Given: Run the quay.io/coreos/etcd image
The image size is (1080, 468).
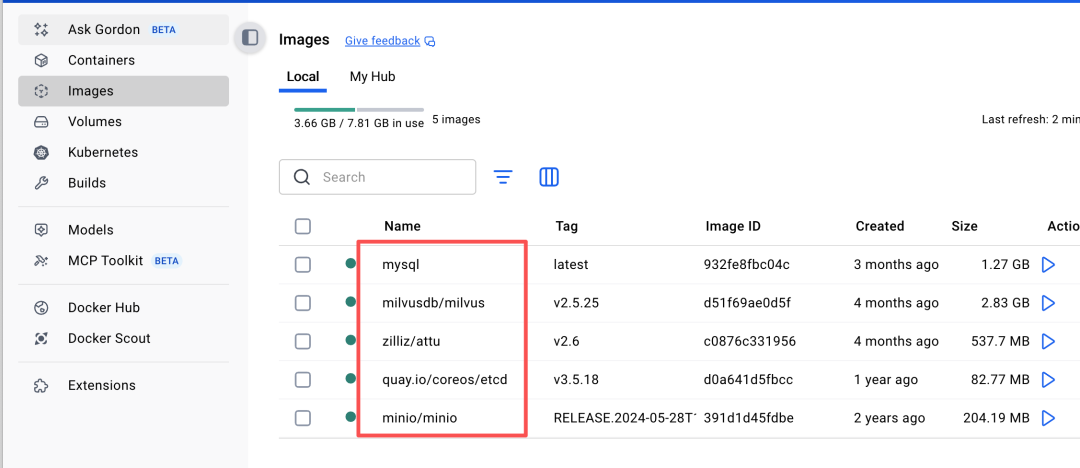Looking at the screenshot, I should click(x=1048, y=379).
